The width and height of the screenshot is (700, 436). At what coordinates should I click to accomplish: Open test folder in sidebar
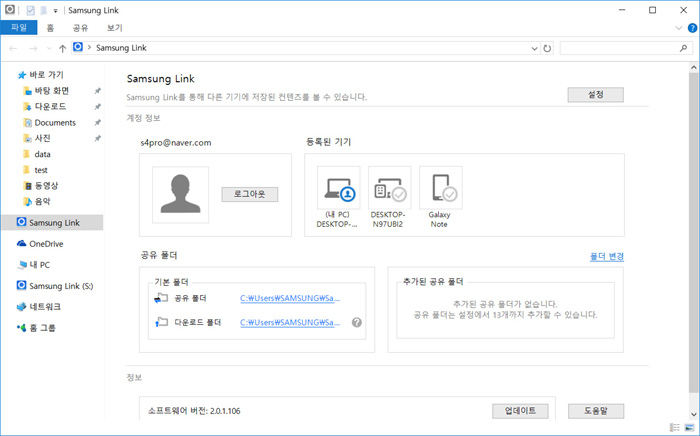(41, 170)
